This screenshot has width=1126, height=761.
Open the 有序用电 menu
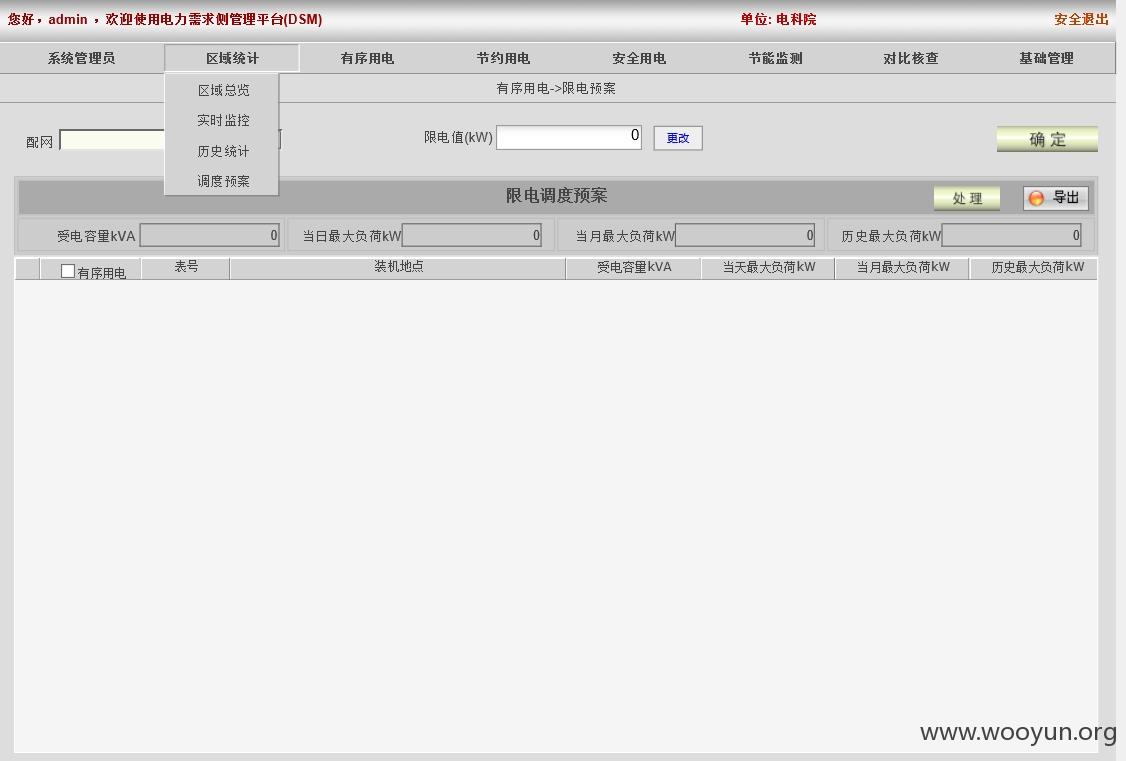367,58
